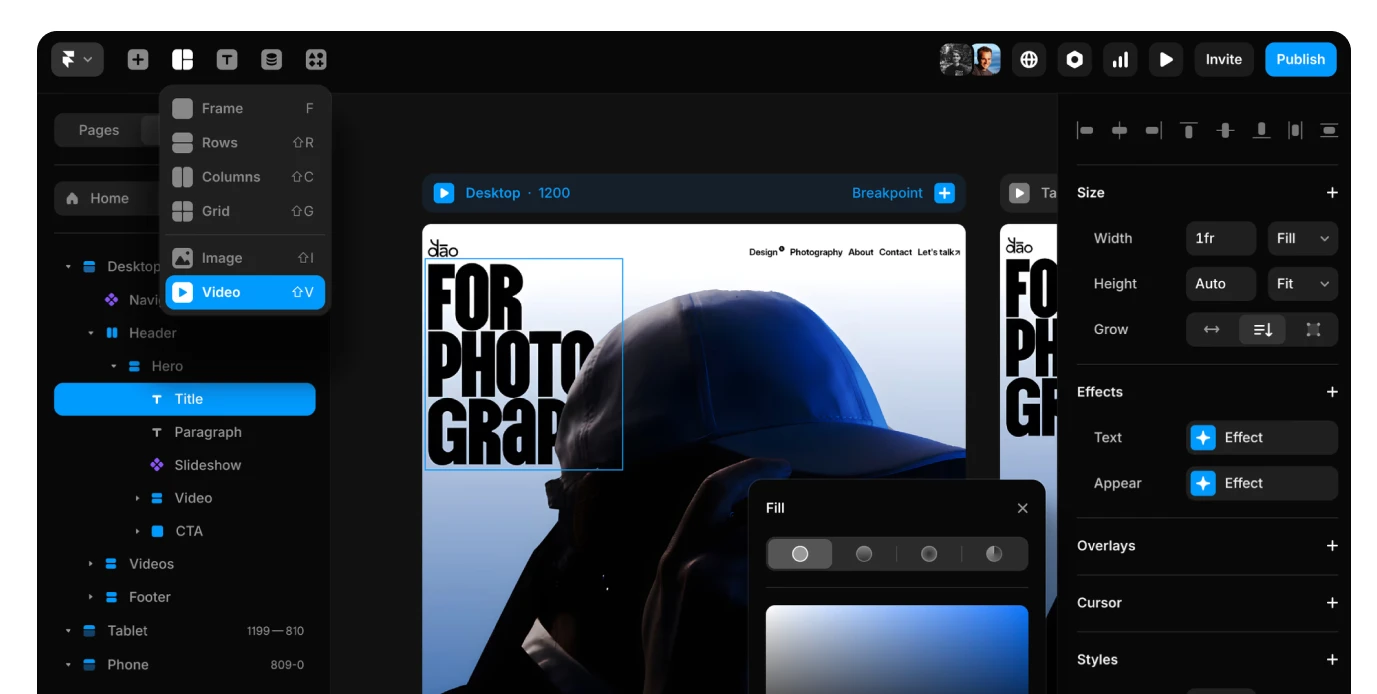Toggle Grow to vertical option
Screen dimensions: 1377x694
1262,329
